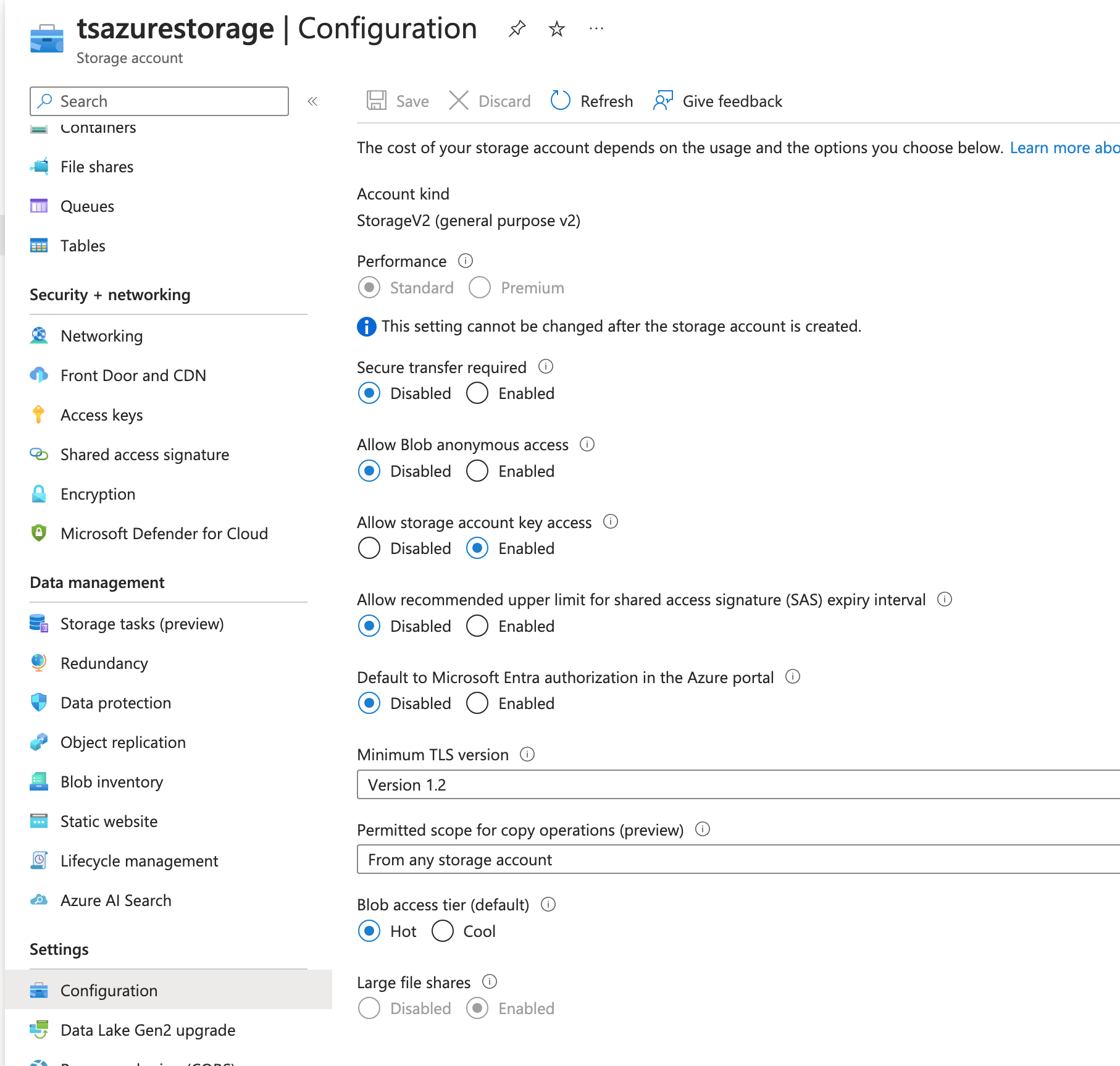Image resolution: width=1120 pixels, height=1066 pixels.
Task: Enable Allow Blob anonymous access
Action: [477, 471]
